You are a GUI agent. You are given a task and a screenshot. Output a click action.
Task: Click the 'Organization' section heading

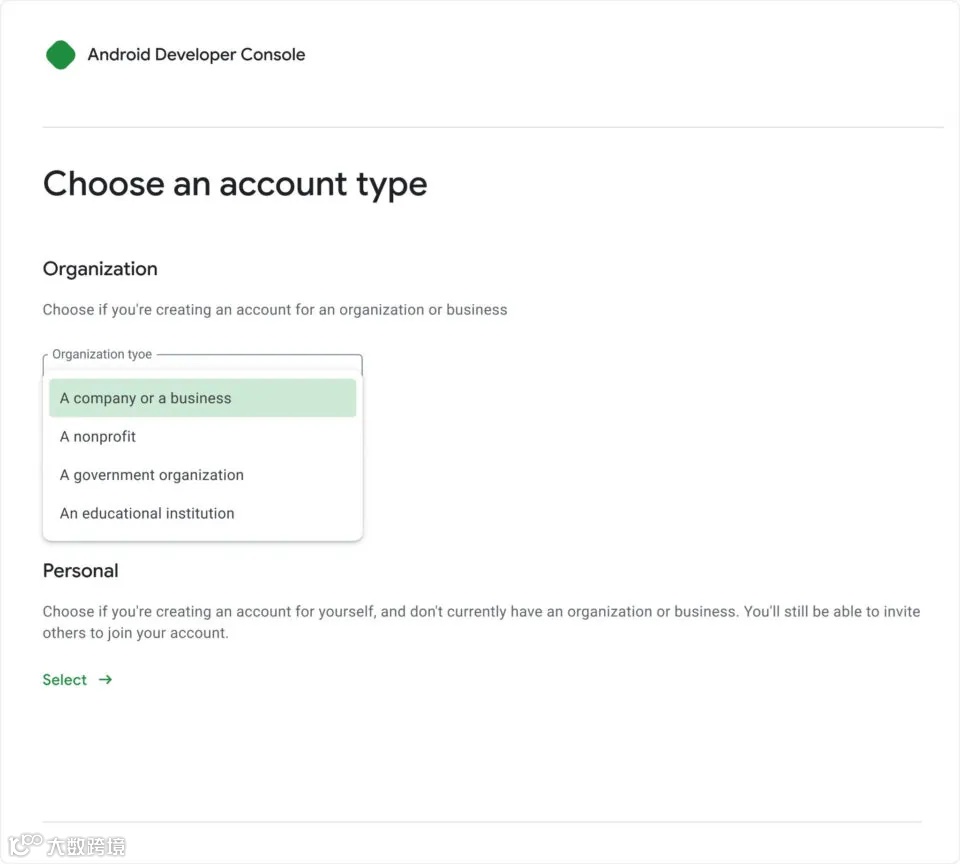coord(100,269)
